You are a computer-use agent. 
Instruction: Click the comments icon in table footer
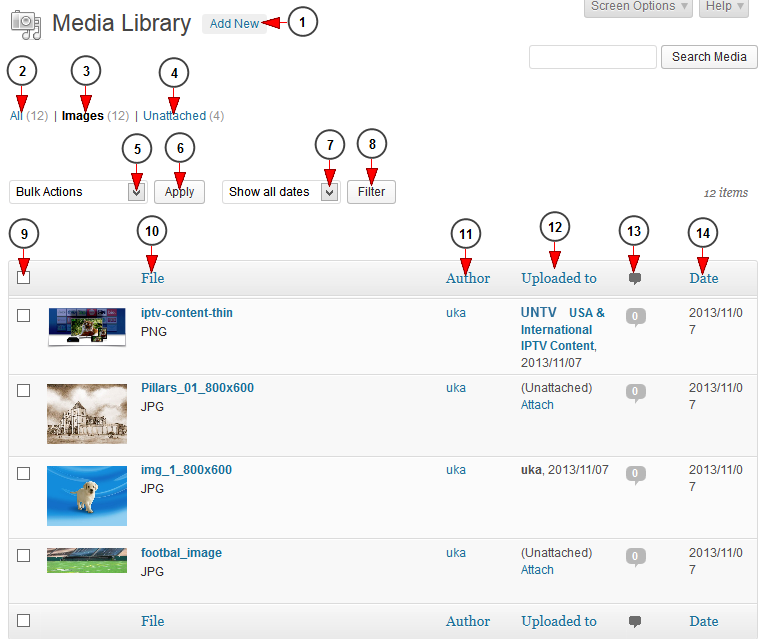pyautogui.click(x=634, y=621)
